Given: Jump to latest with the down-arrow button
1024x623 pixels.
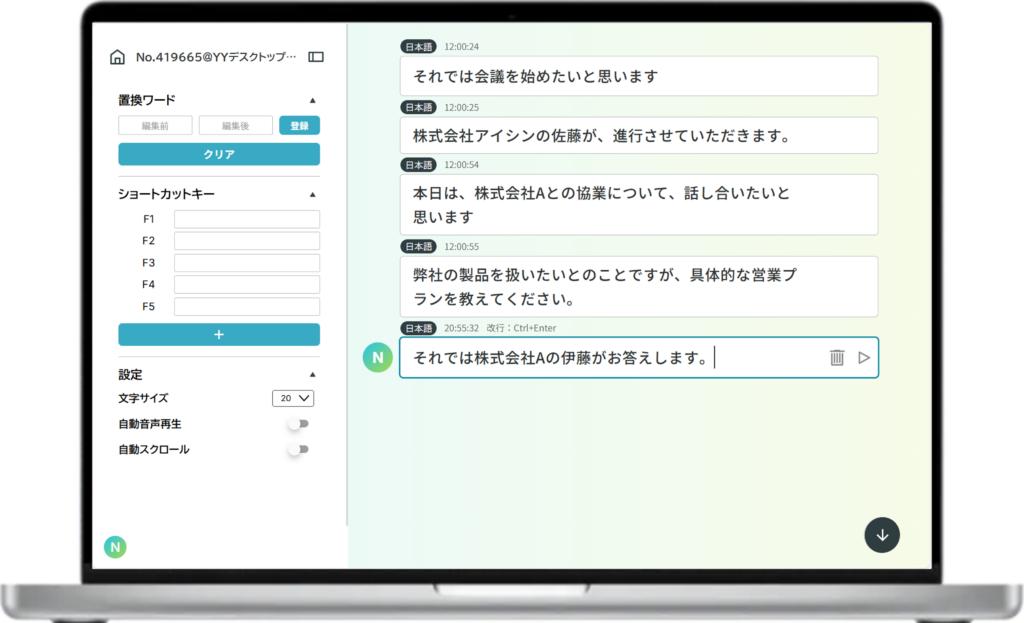Looking at the screenshot, I should pyautogui.click(x=882, y=535).
